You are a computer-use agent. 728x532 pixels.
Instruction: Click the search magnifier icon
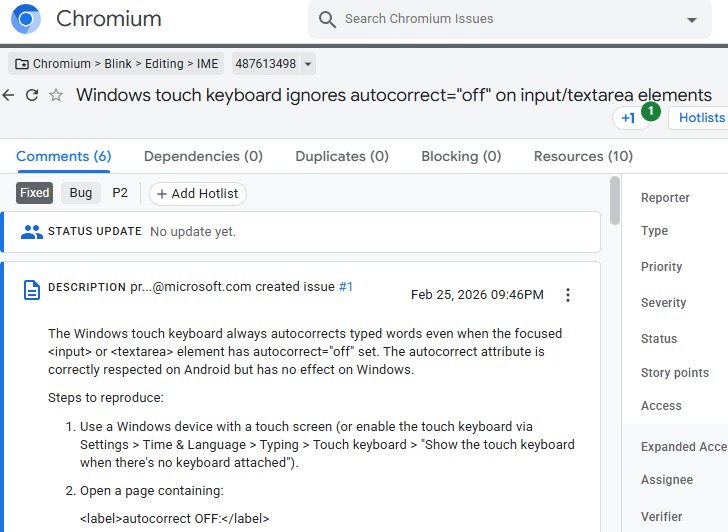(x=327, y=19)
